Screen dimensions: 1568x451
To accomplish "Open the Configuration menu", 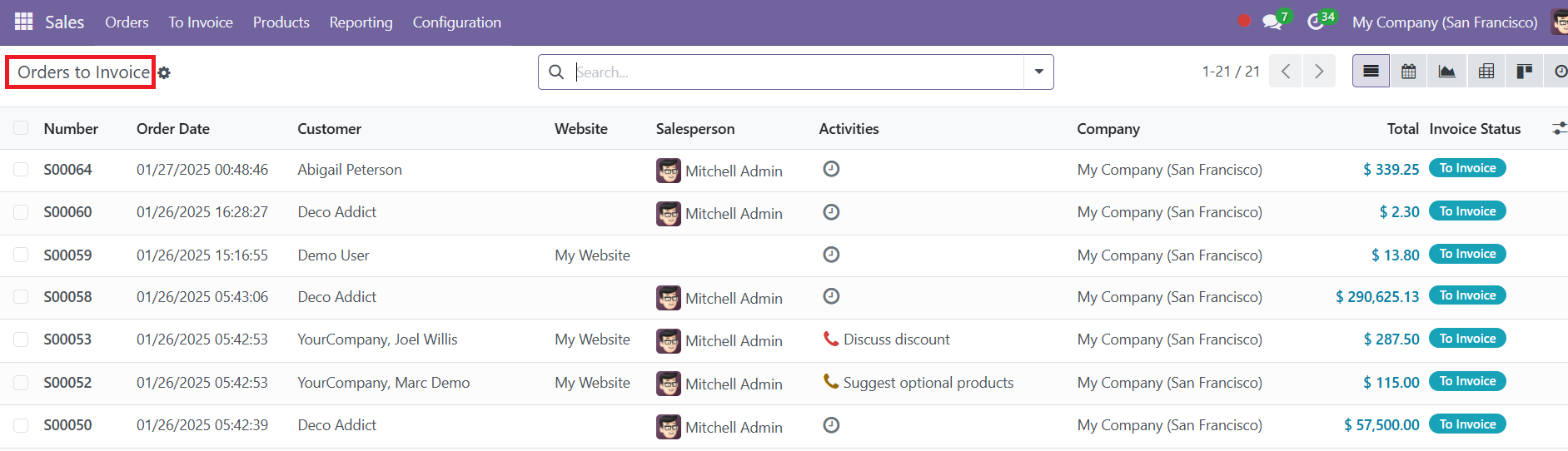I will [457, 22].
